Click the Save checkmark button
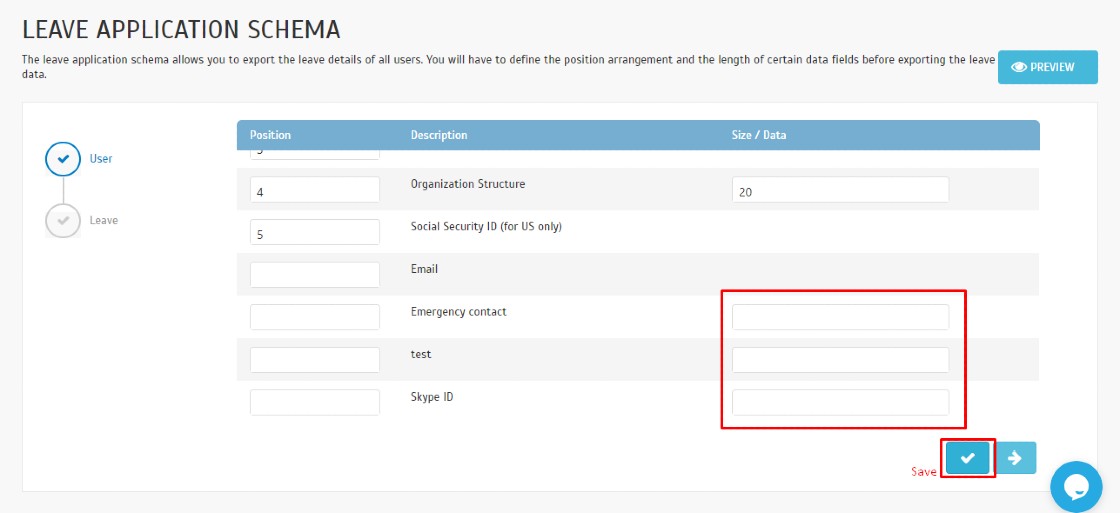 tap(967, 457)
